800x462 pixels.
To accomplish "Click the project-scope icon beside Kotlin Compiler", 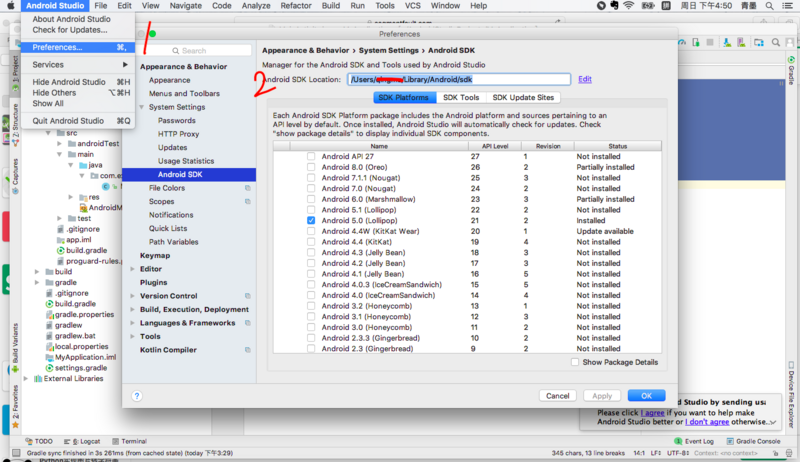I will [x=247, y=350].
